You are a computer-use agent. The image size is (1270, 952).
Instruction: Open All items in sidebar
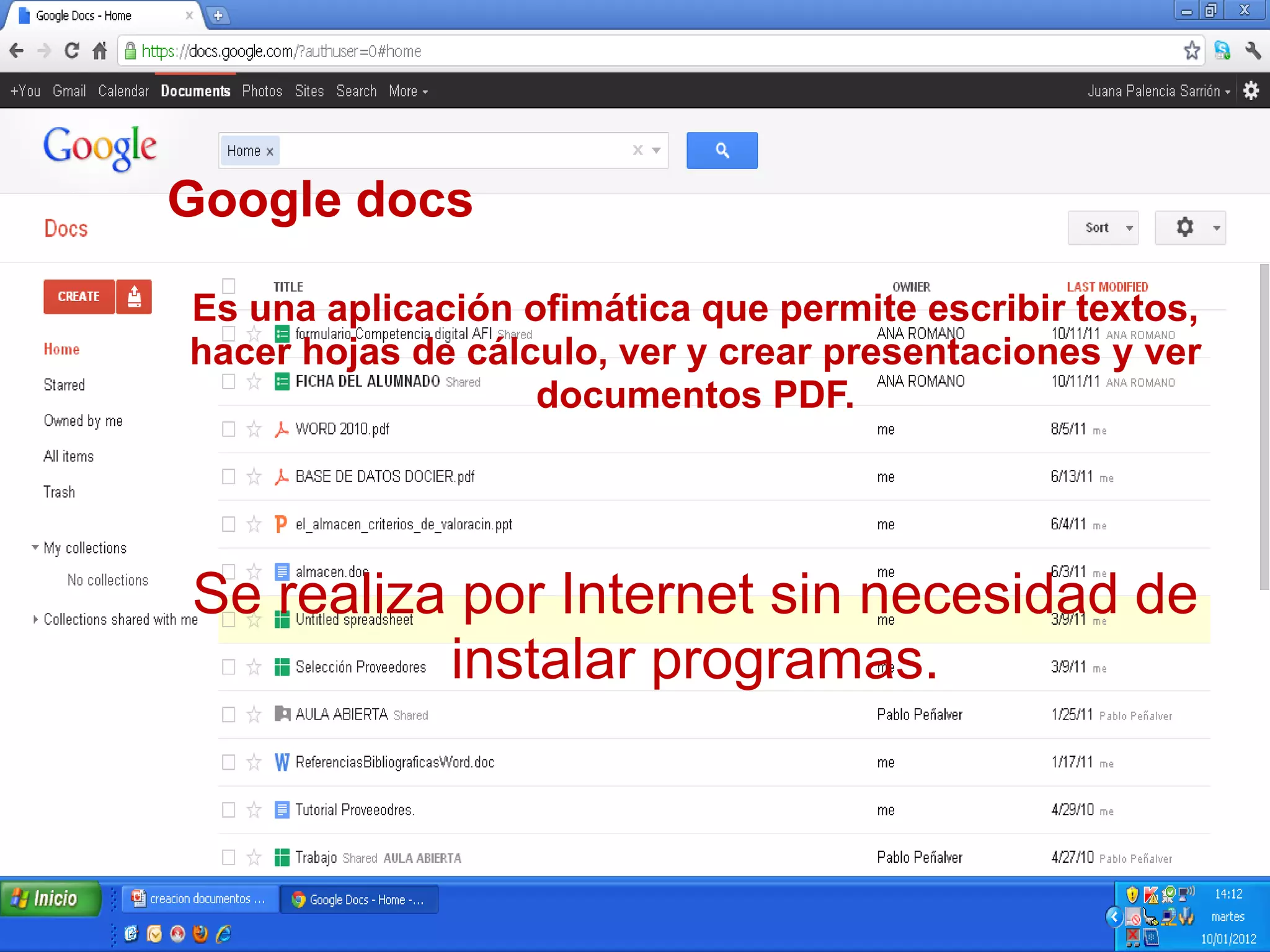tap(68, 456)
